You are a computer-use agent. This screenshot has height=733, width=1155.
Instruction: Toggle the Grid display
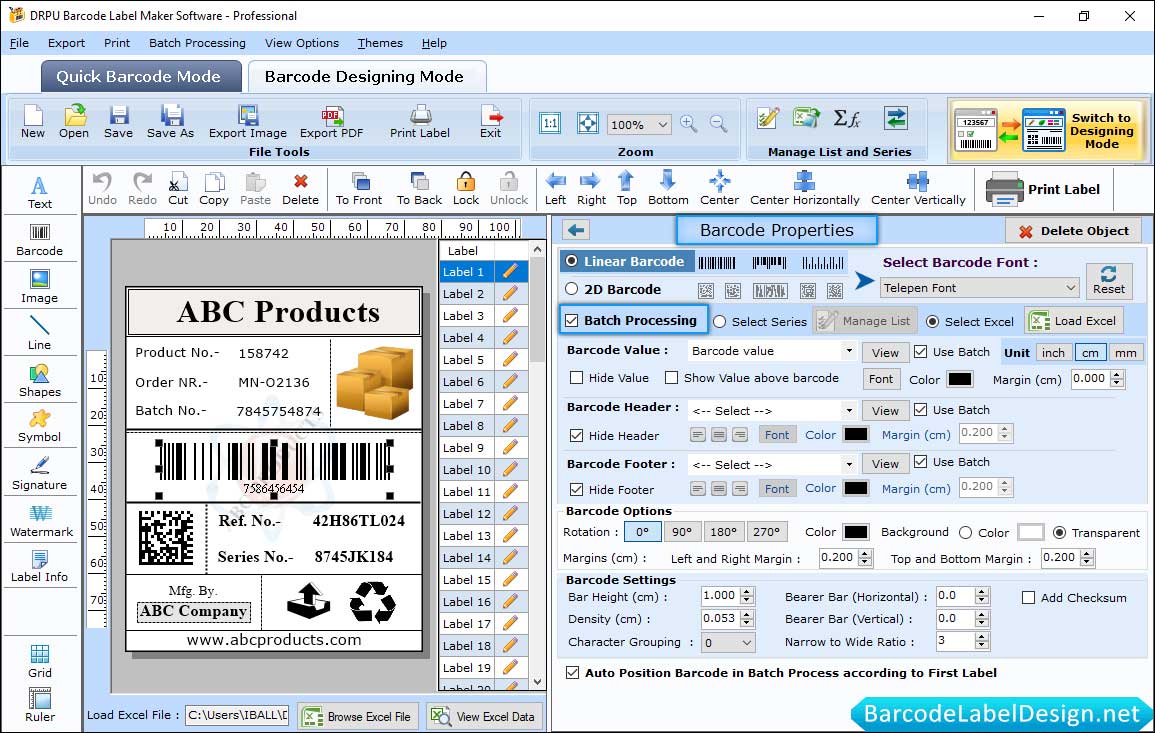point(40,662)
